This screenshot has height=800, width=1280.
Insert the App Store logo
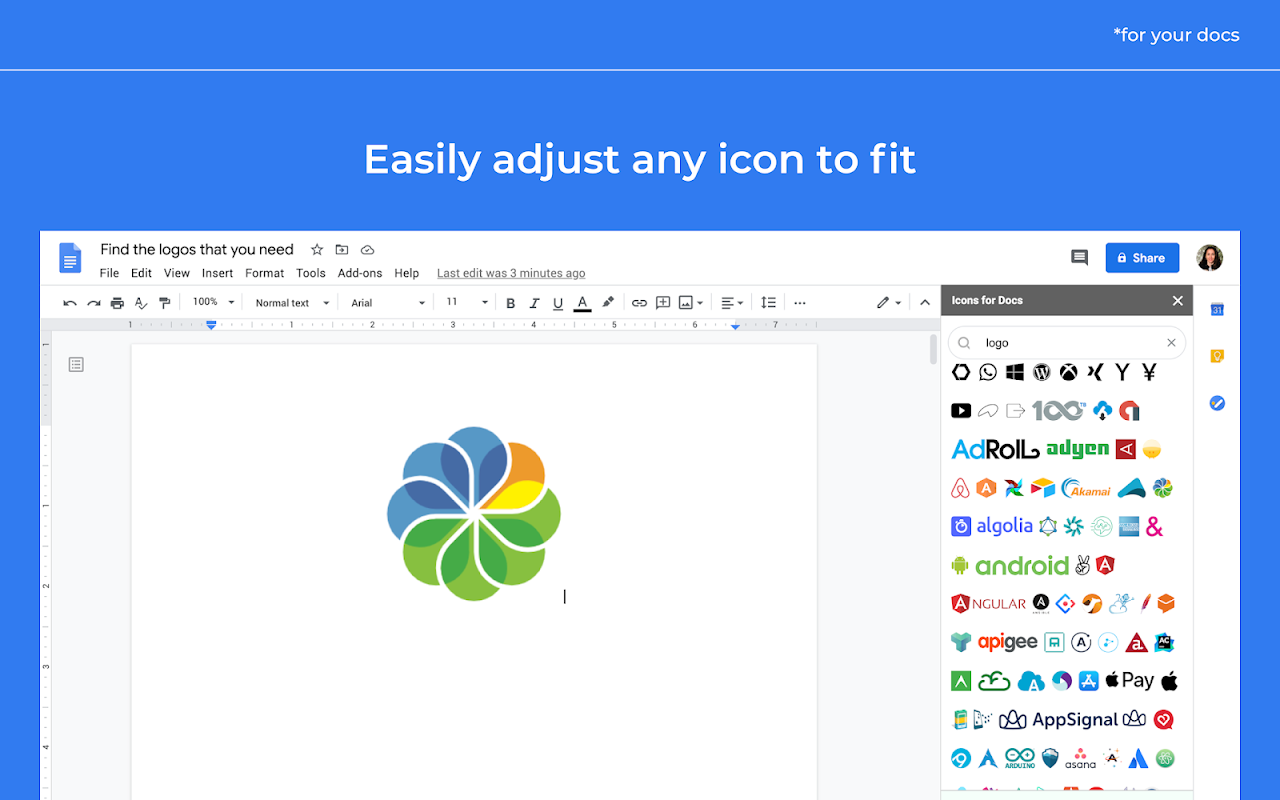point(1088,681)
